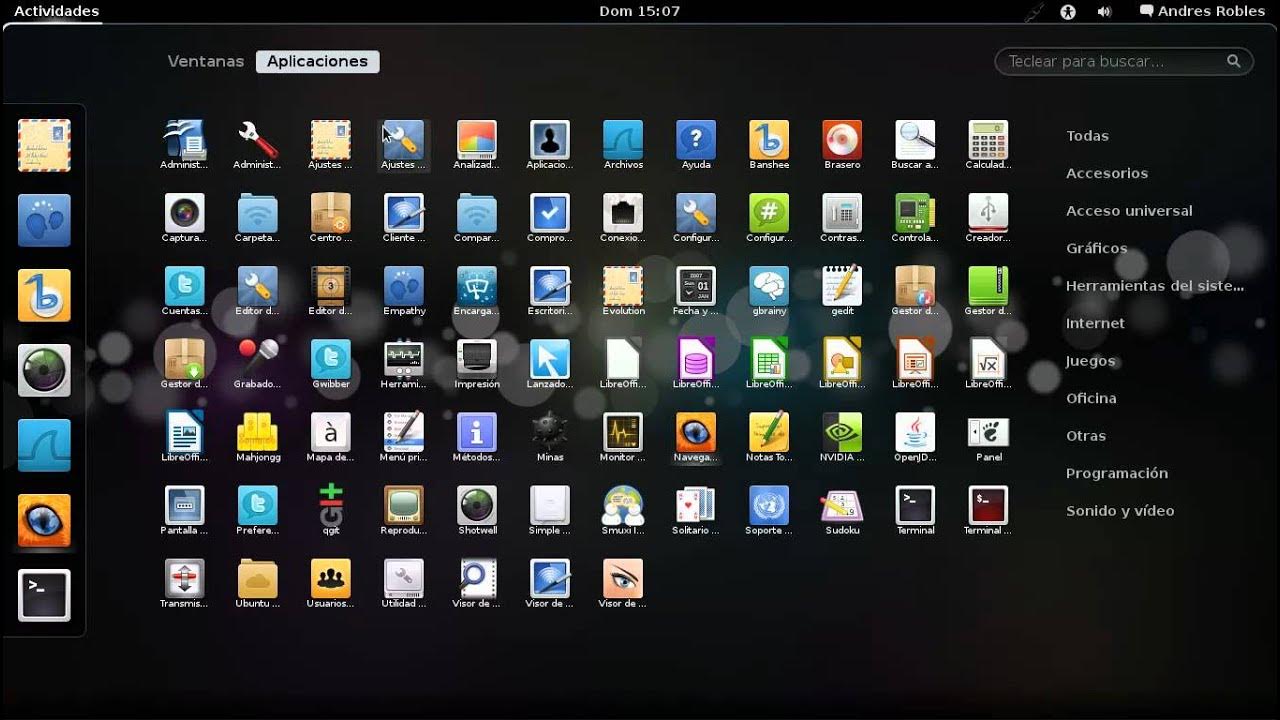1280x720 pixels.
Task: Filter by Oficina category
Action: (1091, 398)
